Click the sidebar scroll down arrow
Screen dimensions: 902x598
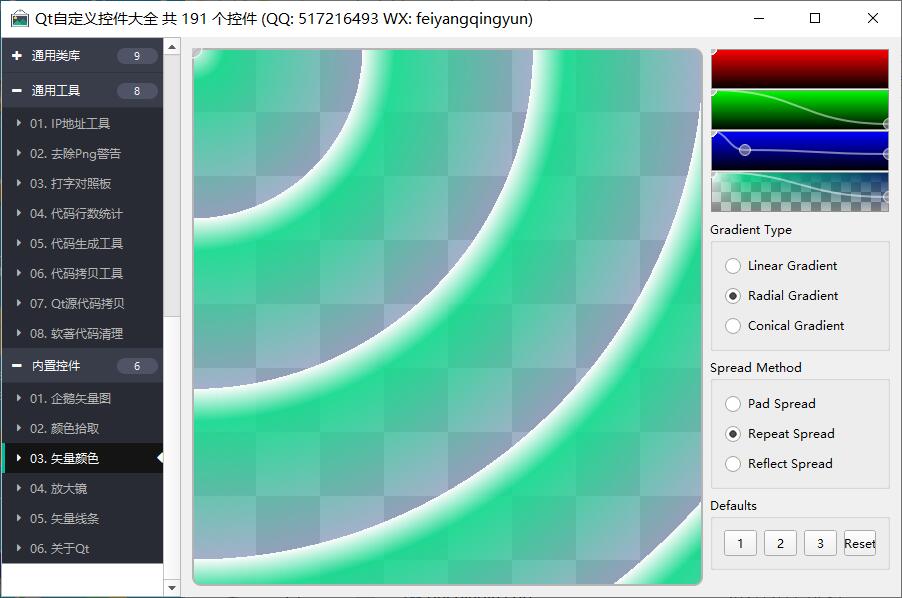tap(171, 588)
